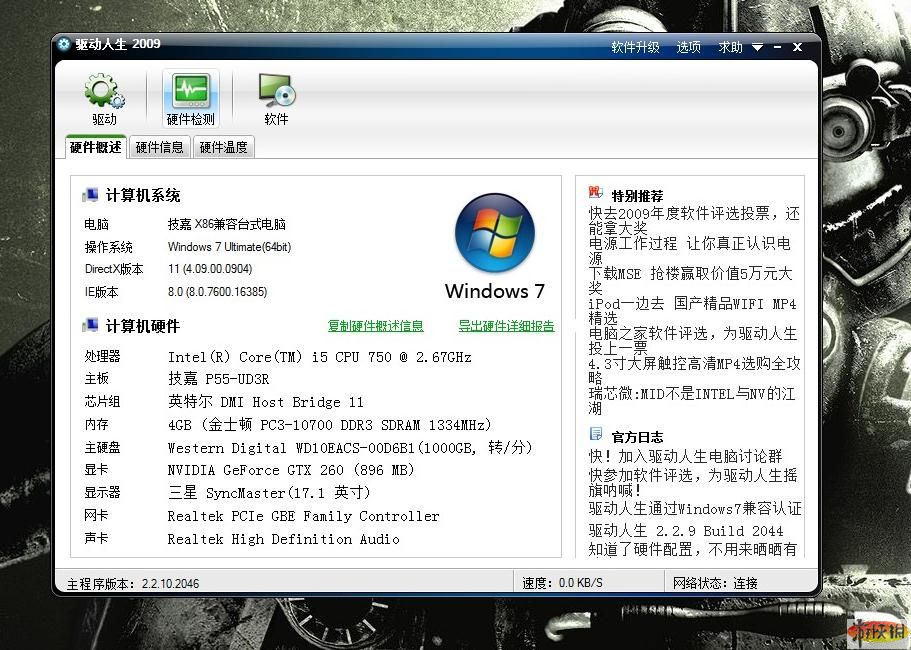Click the 驱动人生 app icon in title bar
The image size is (911, 650).
[64, 45]
